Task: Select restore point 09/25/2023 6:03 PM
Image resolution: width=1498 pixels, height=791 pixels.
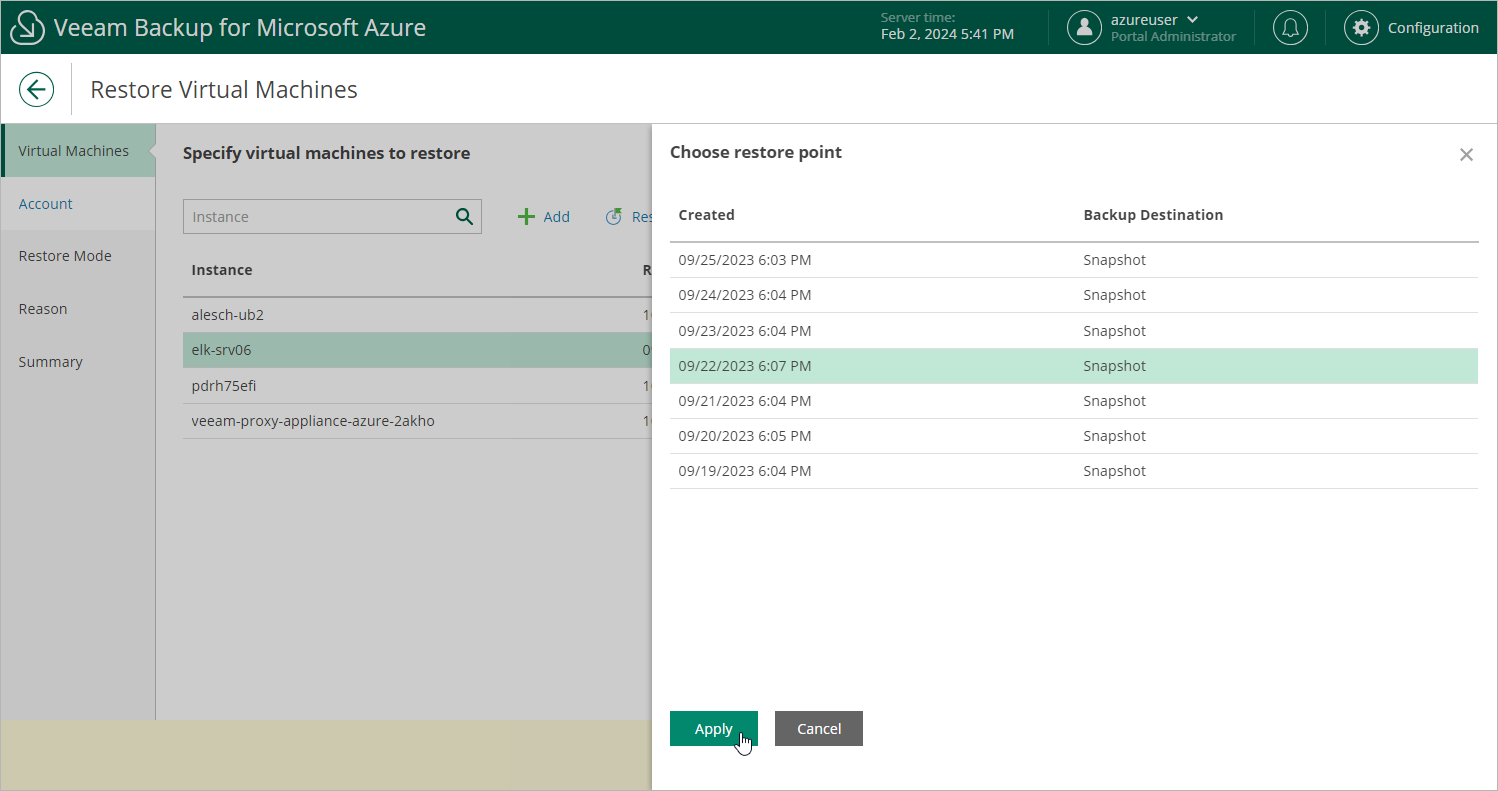Action: click(x=1074, y=260)
